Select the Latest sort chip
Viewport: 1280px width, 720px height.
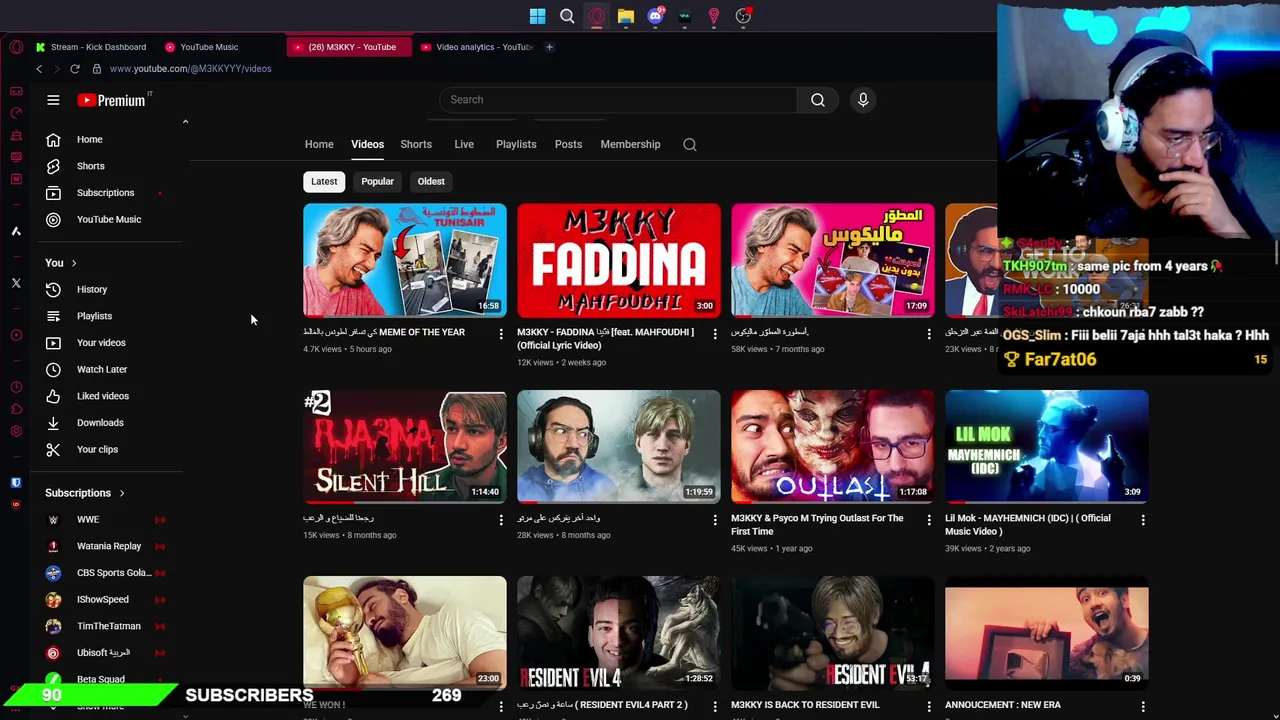(x=324, y=182)
